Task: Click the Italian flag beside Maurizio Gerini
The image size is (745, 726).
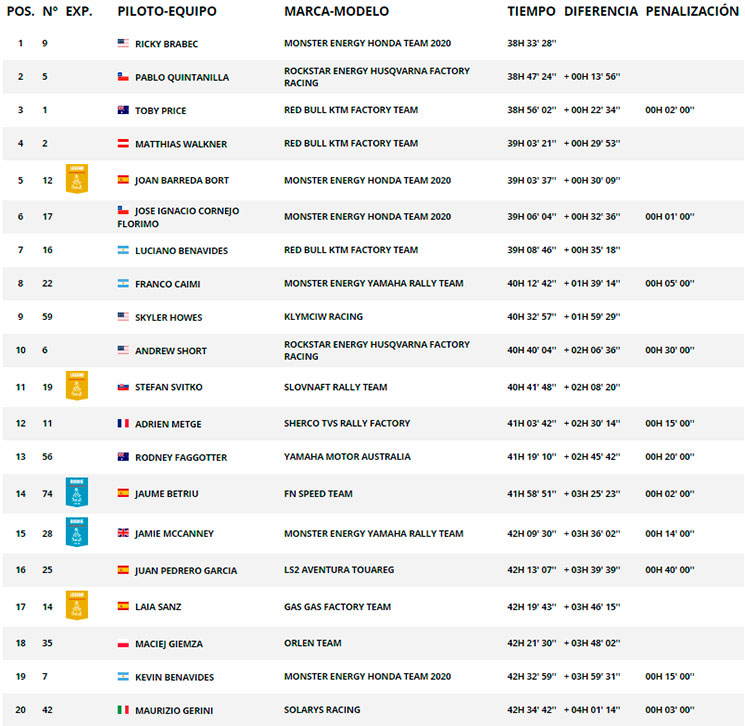Action: [123, 709]
